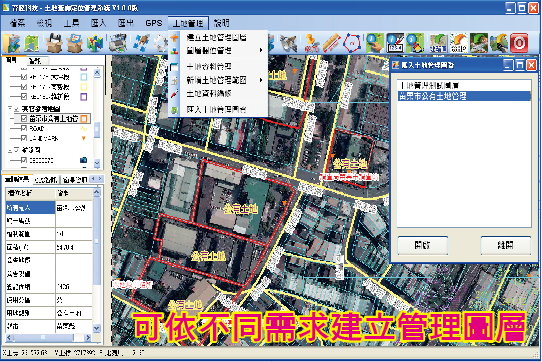The image size is (542, 362).
Task: Click the printer icon in the toolbar
Action: point(118,43)
